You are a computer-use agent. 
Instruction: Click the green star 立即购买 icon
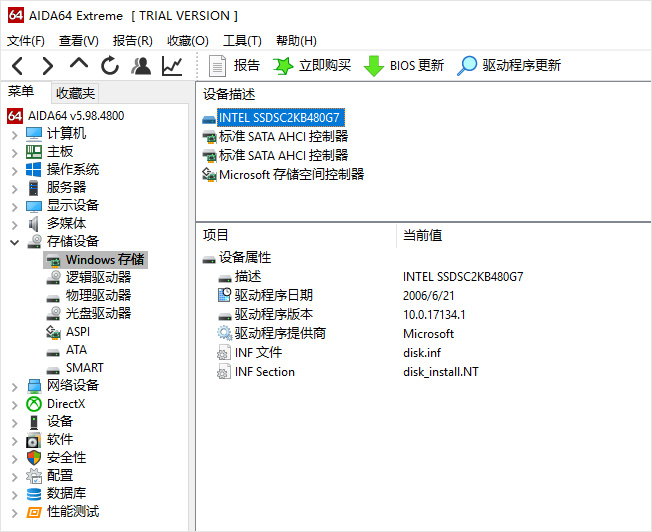pyautogui.click(x=283, y=66)
